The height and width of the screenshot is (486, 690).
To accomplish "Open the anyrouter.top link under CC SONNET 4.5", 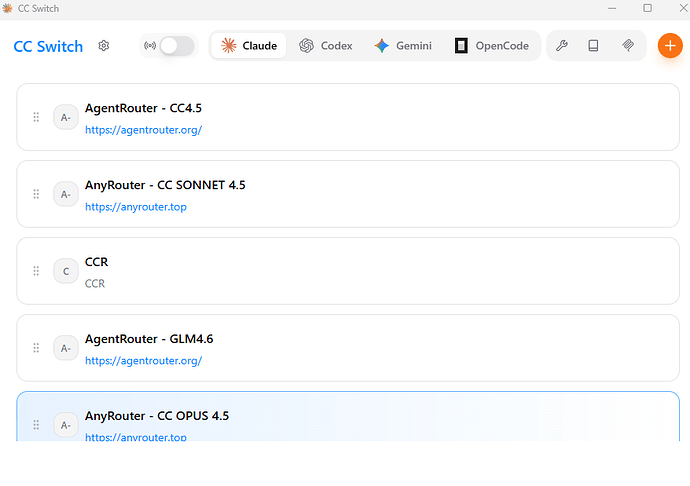I will 135,207.
